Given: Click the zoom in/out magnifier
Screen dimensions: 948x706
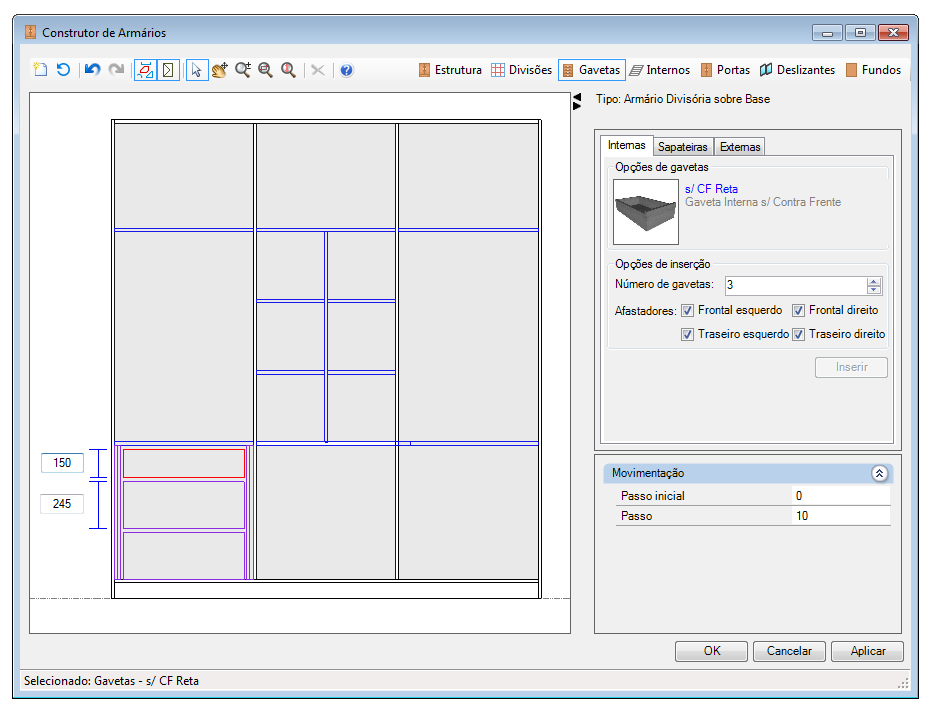Looking at the screenshot, I should tap(243, 70).
